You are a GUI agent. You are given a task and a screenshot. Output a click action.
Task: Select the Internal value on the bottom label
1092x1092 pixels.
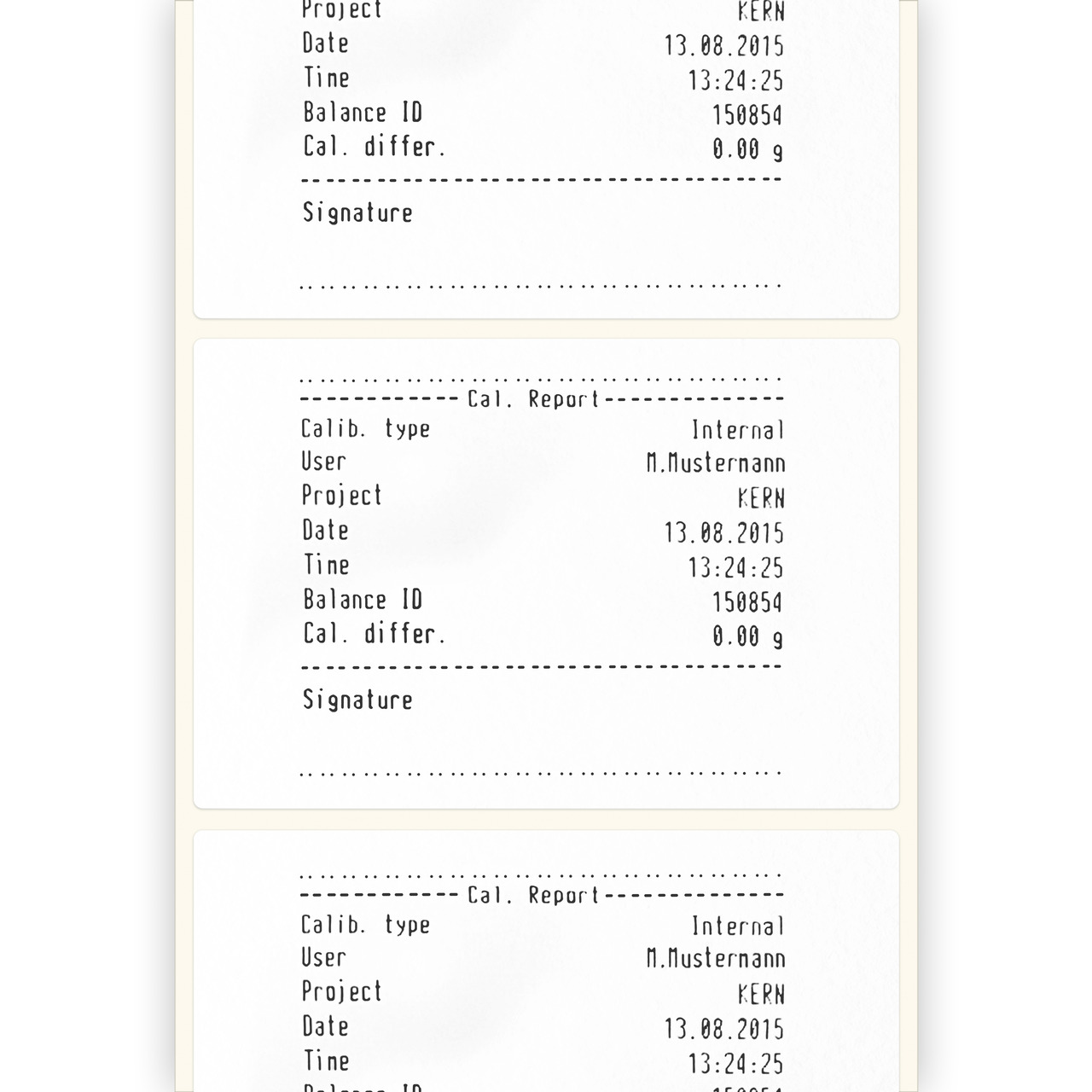point(737,926)
